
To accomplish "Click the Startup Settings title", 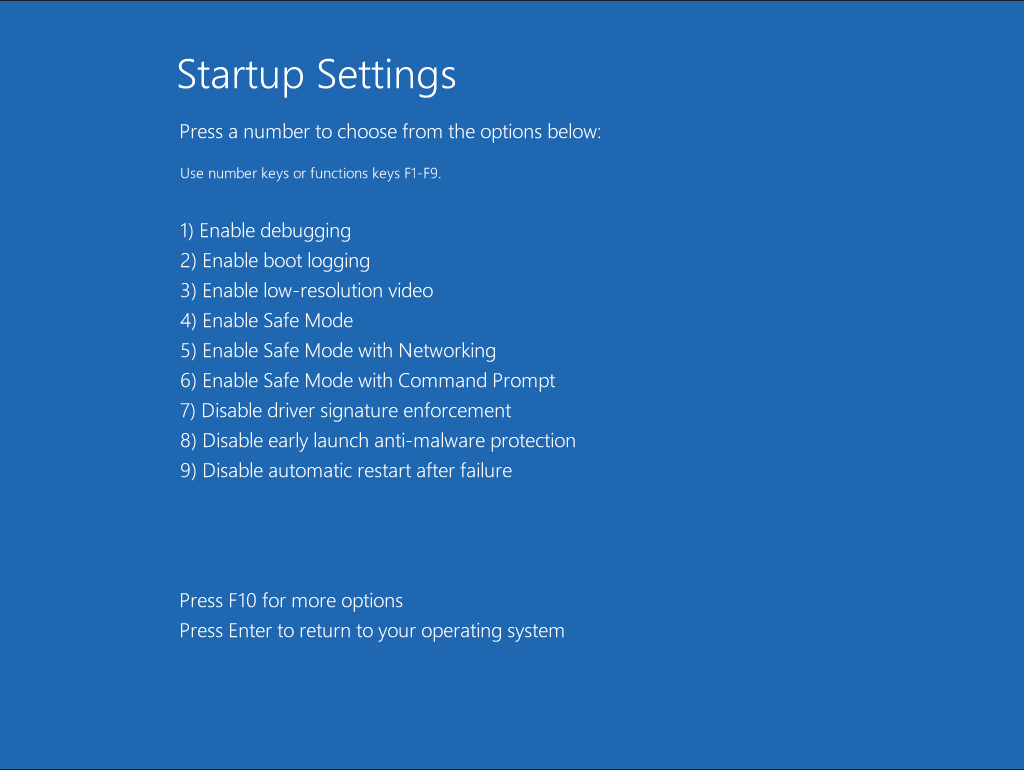I will (x=316, y=75).
